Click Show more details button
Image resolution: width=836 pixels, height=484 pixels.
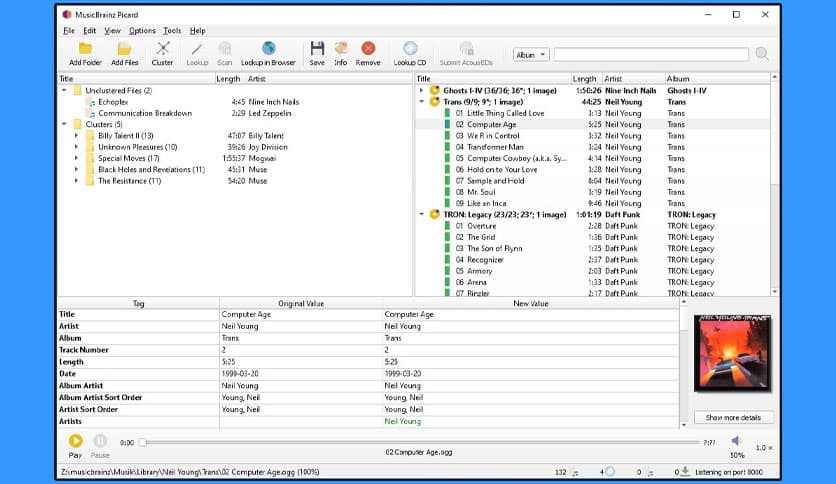tap(733, 417)
